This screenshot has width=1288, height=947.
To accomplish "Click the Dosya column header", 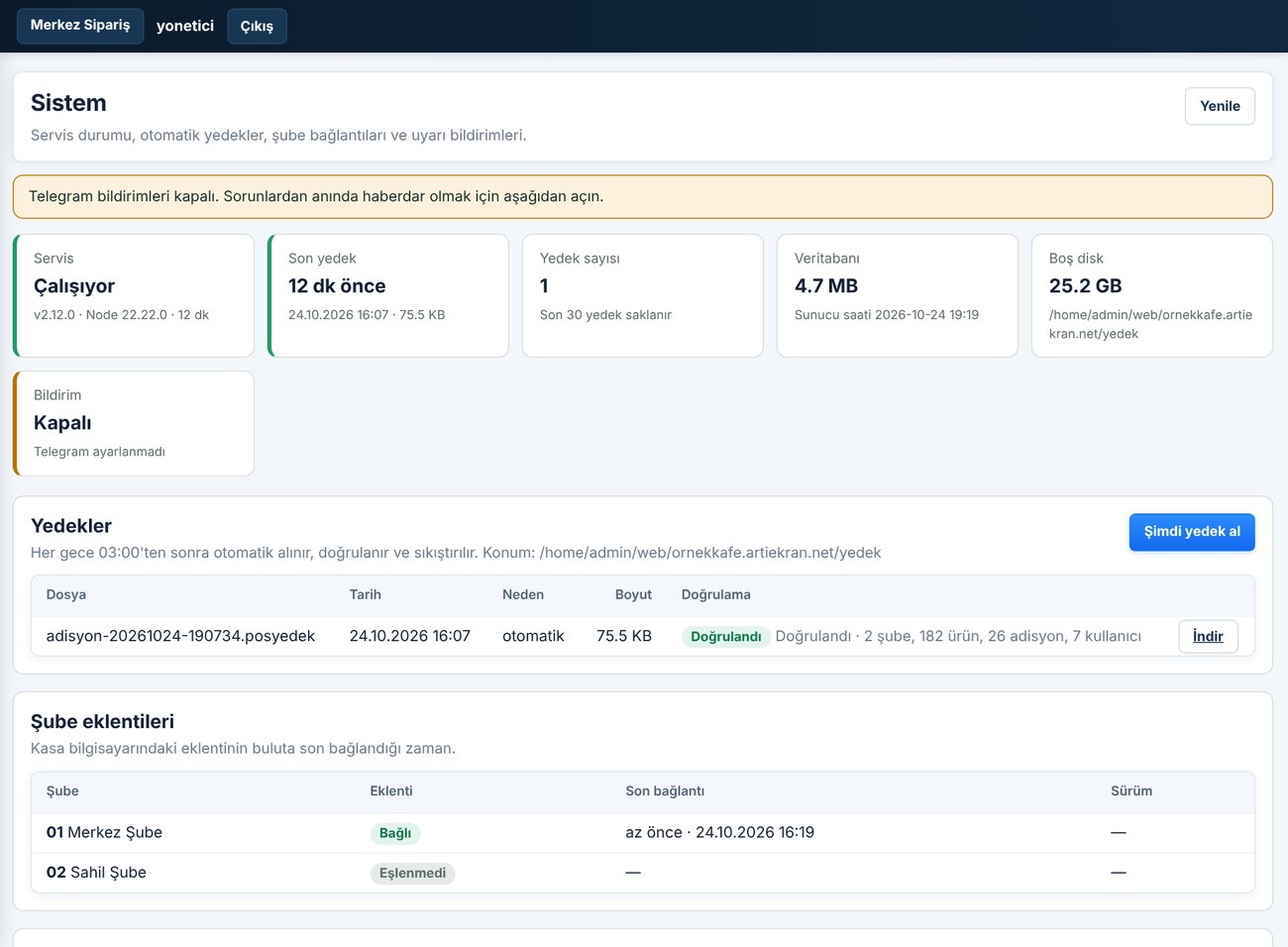I will [x=66, y=594].
